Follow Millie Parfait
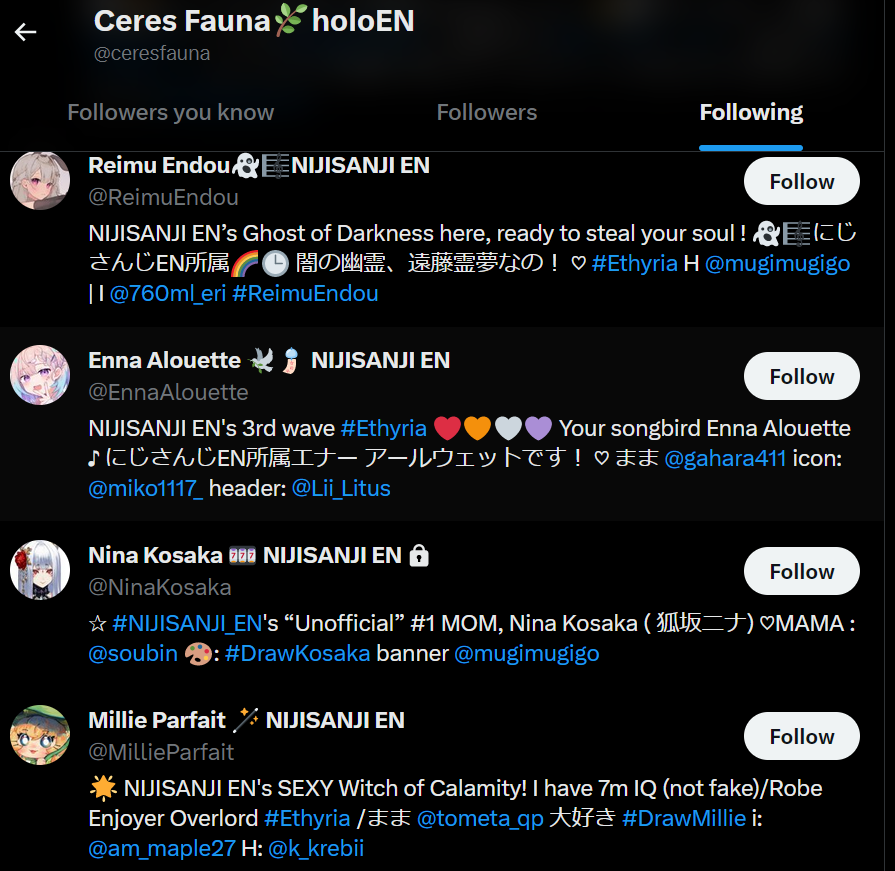 click(x=801, y=736)
